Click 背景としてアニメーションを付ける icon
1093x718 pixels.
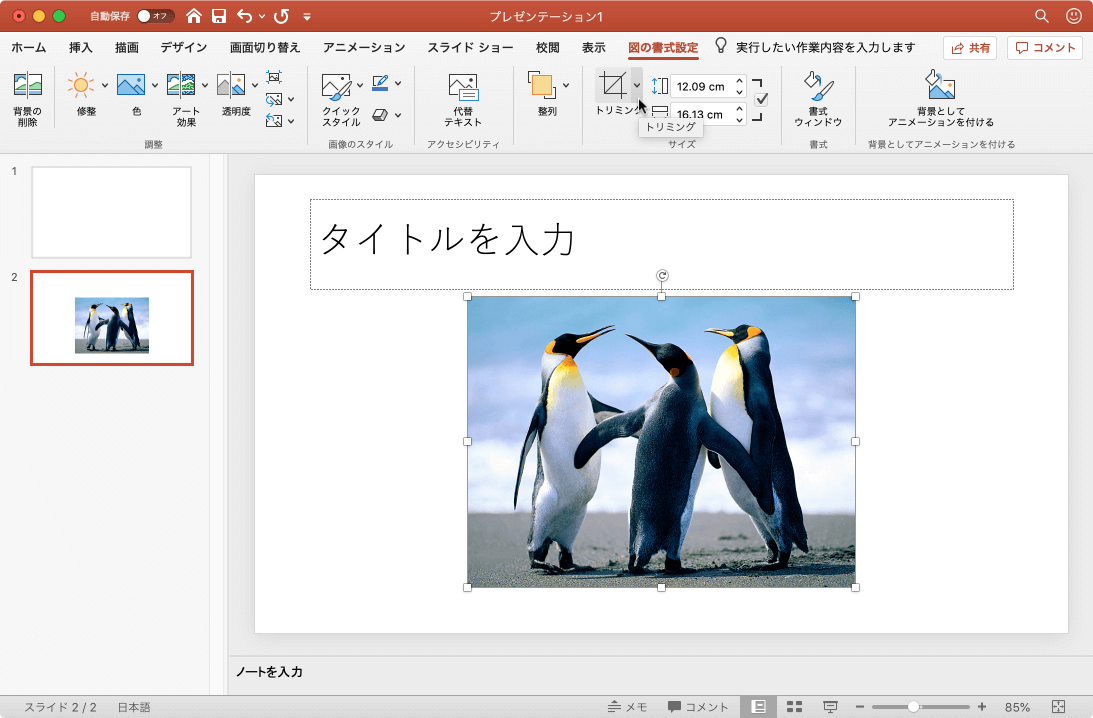coord(940,87)
